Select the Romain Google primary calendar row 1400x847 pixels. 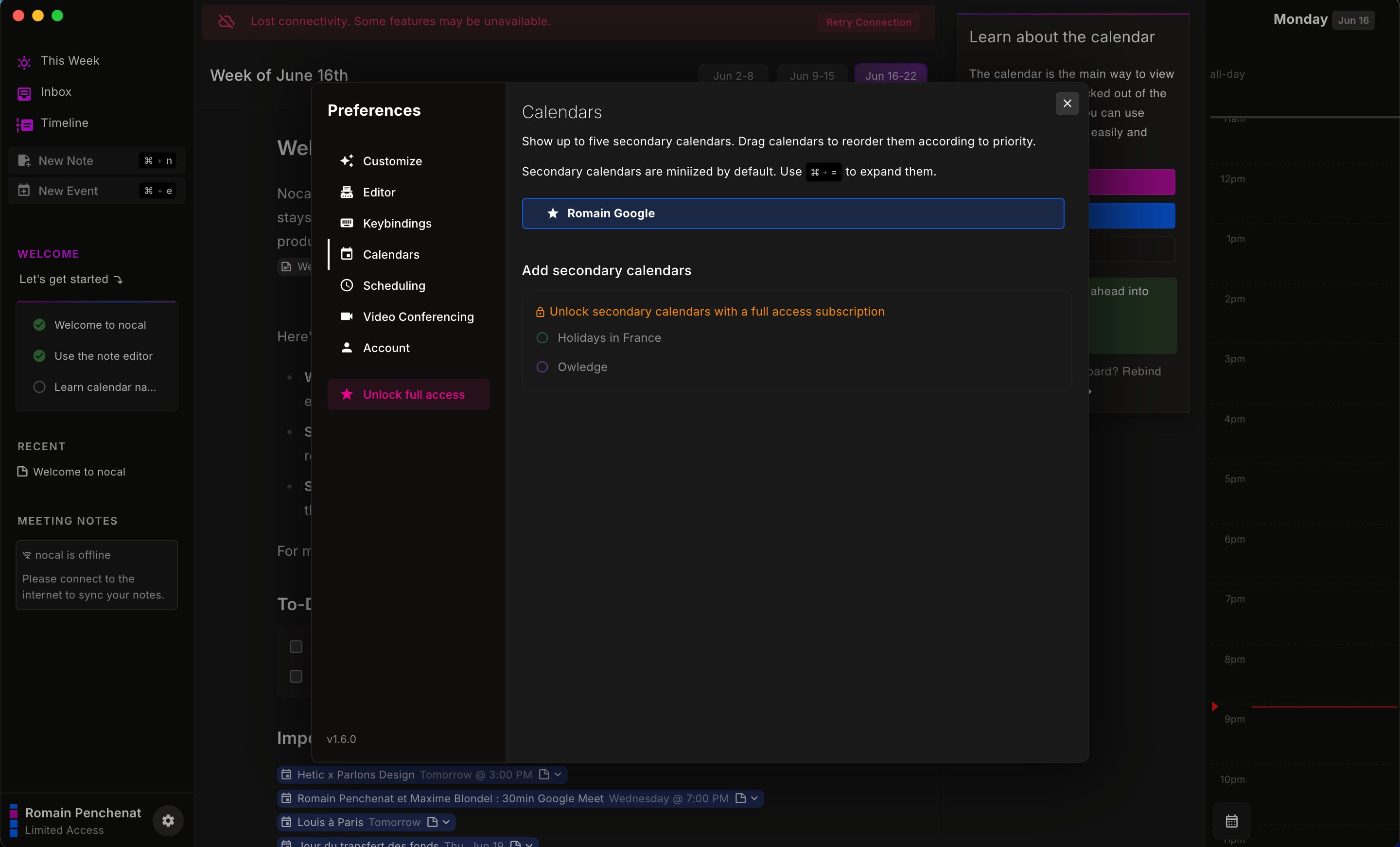click(x=793, y=213)
